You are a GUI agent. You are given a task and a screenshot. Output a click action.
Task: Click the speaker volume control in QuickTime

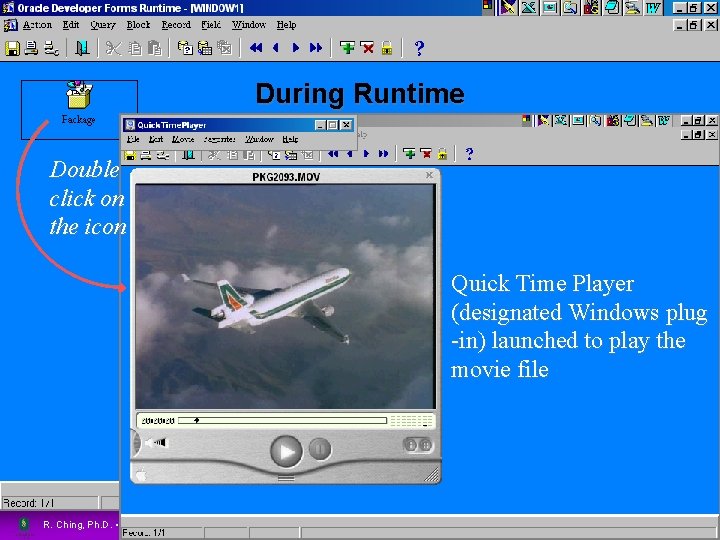point(157,443)
